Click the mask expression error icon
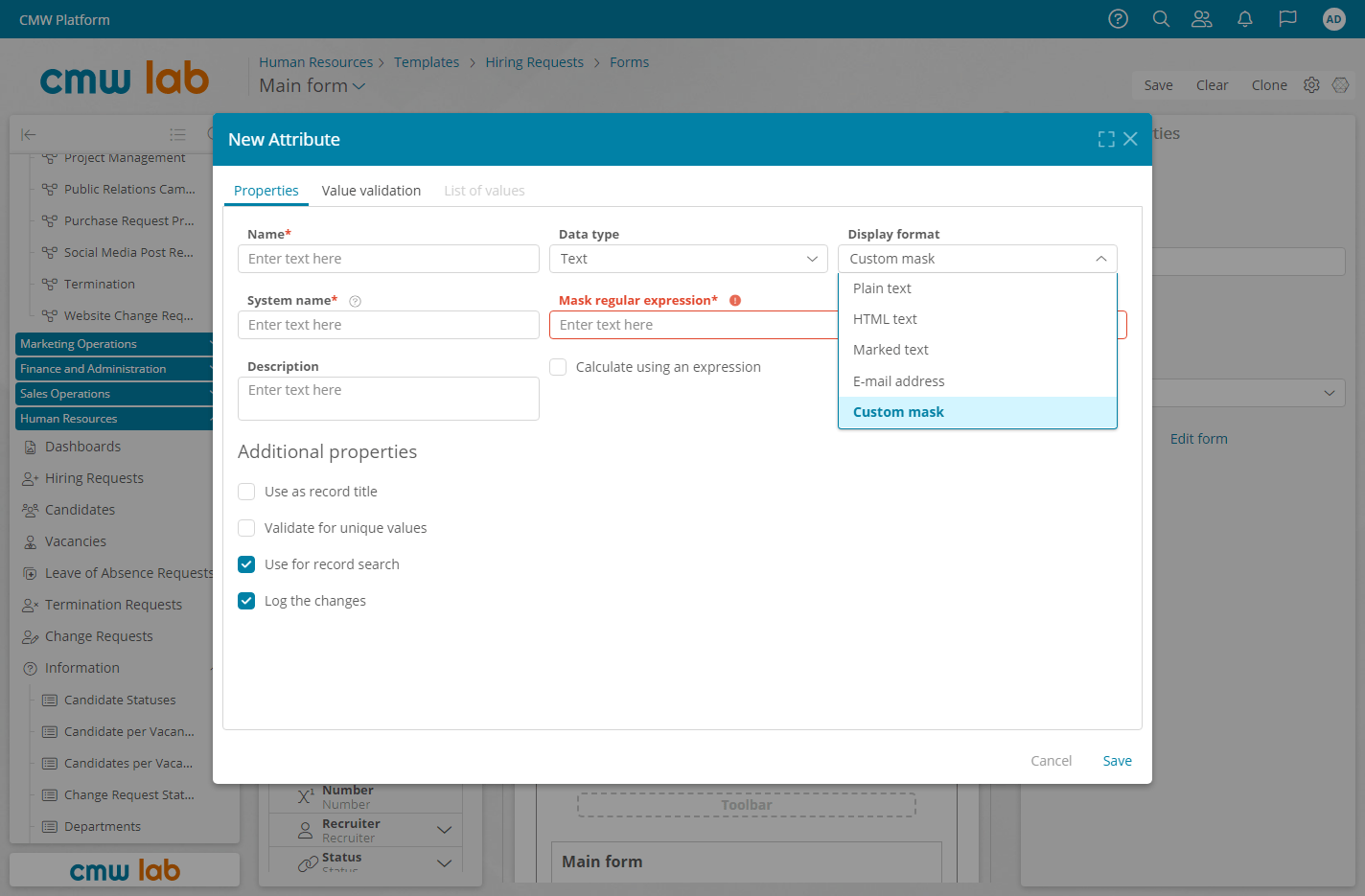The width and height of the screenshot is (1365, 896). point(735,300)
